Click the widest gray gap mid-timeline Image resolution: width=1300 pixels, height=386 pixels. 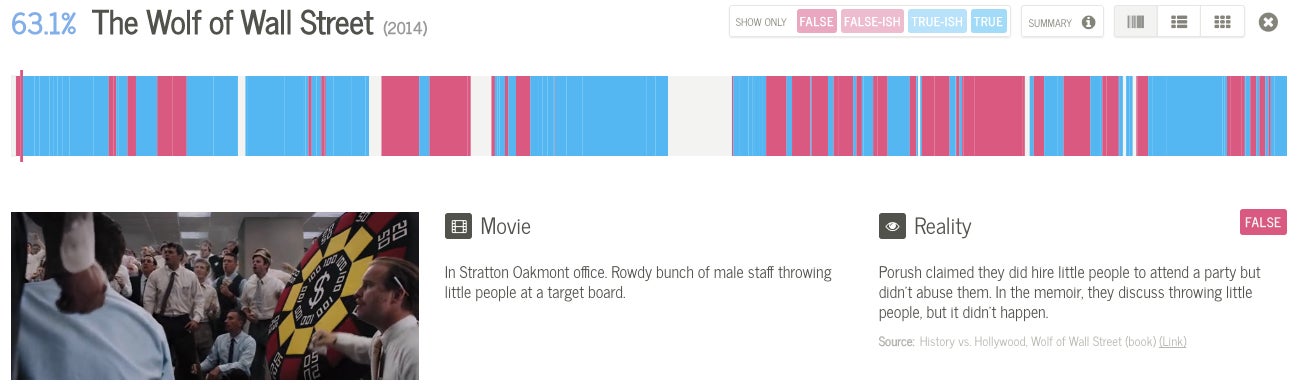click(699, 116)
